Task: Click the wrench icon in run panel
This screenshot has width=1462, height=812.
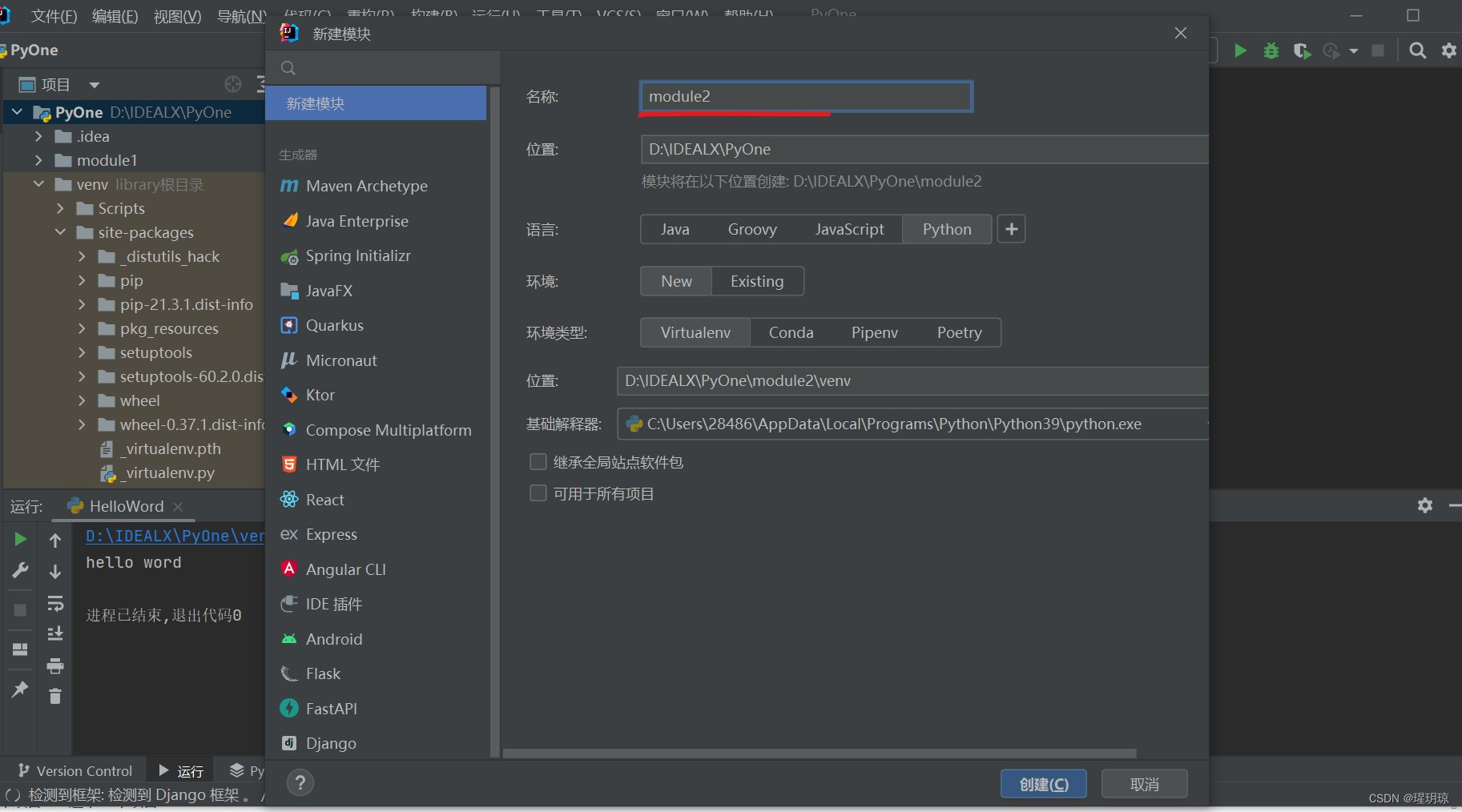Action: click(x=20, y=570)
